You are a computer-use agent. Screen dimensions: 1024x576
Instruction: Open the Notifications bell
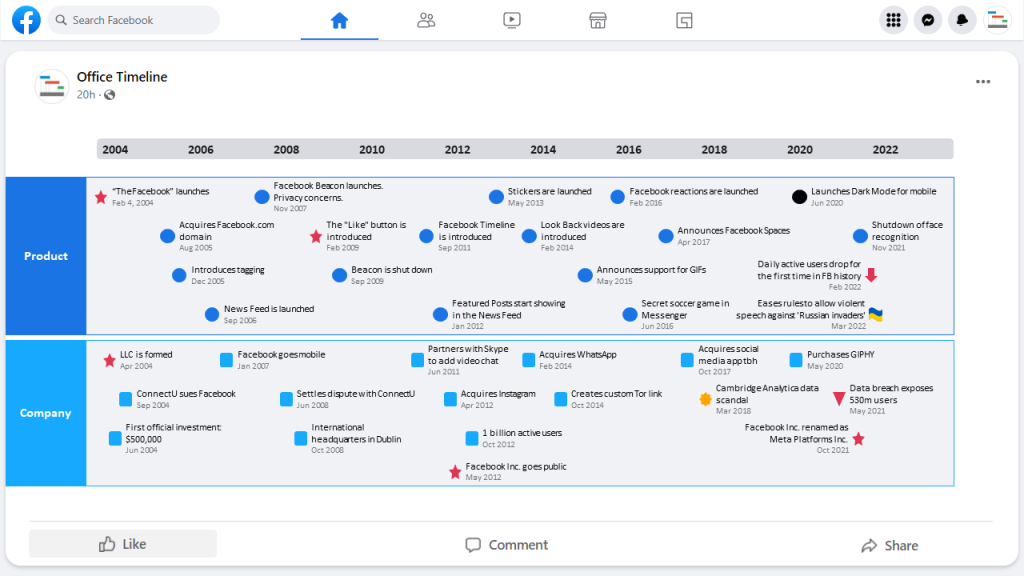(962, 20)
